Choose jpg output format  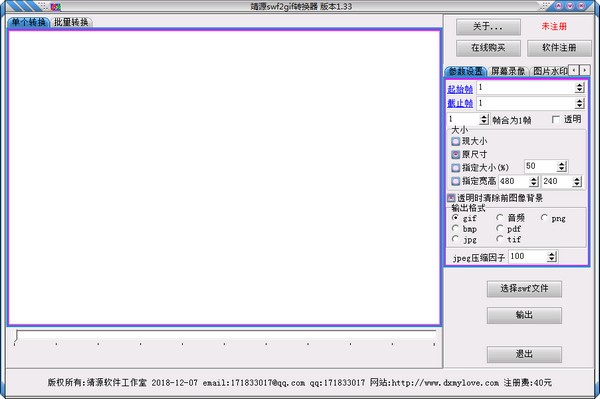pos(455,239)
